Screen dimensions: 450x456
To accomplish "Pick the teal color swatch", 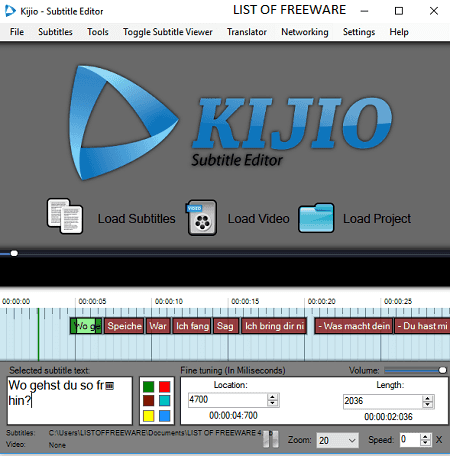I will tap(164, 401).
